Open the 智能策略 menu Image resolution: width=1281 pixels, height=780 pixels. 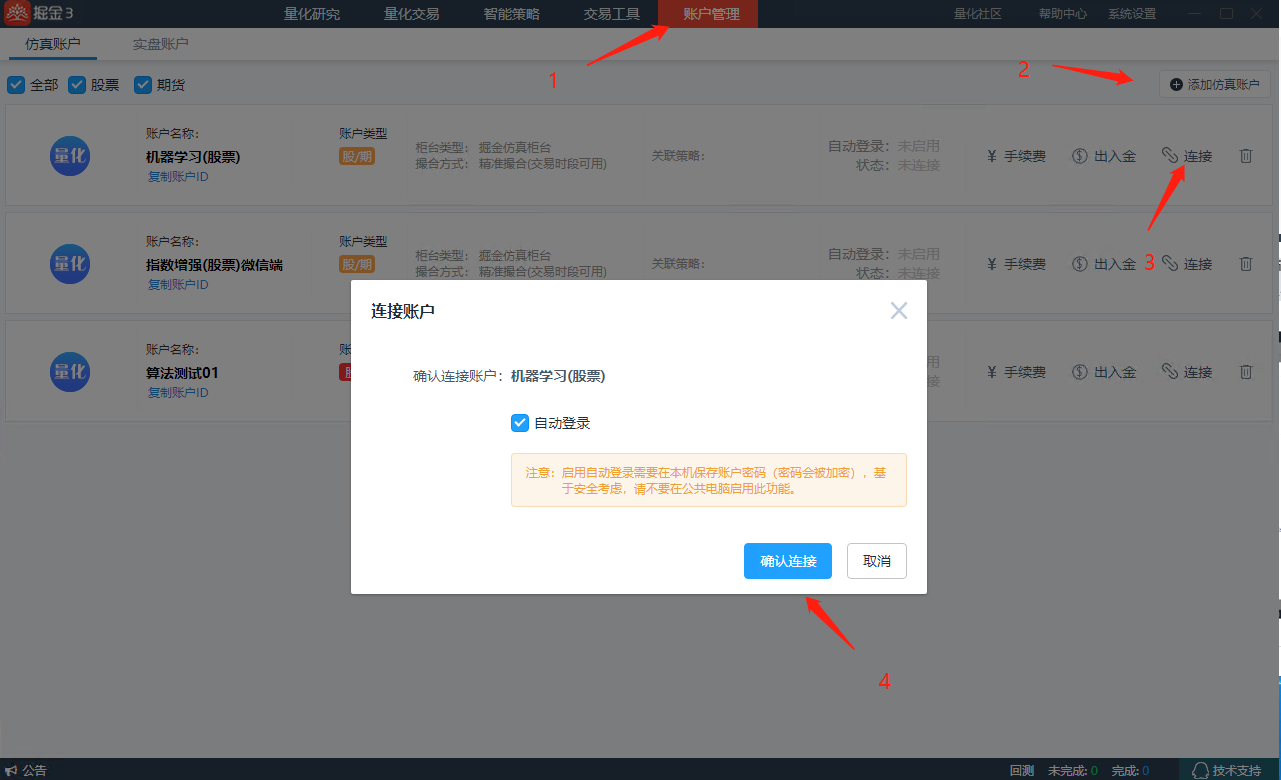pos(511,14)
